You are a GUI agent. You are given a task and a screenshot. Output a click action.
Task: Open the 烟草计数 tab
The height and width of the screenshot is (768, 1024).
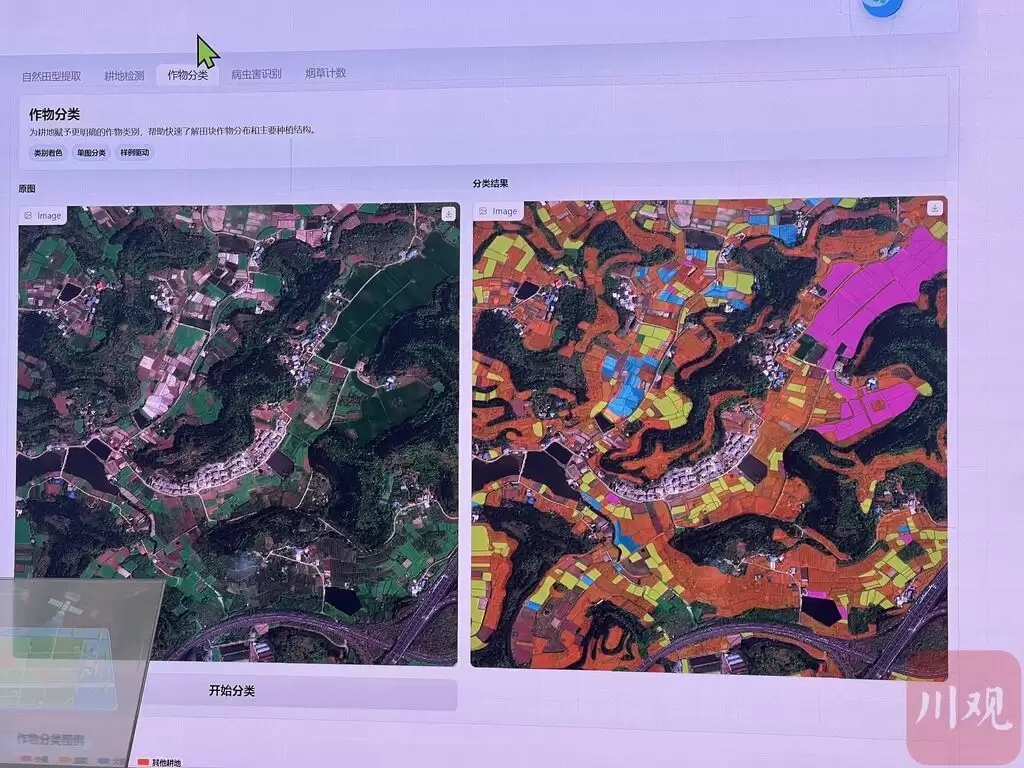[326, 73]
